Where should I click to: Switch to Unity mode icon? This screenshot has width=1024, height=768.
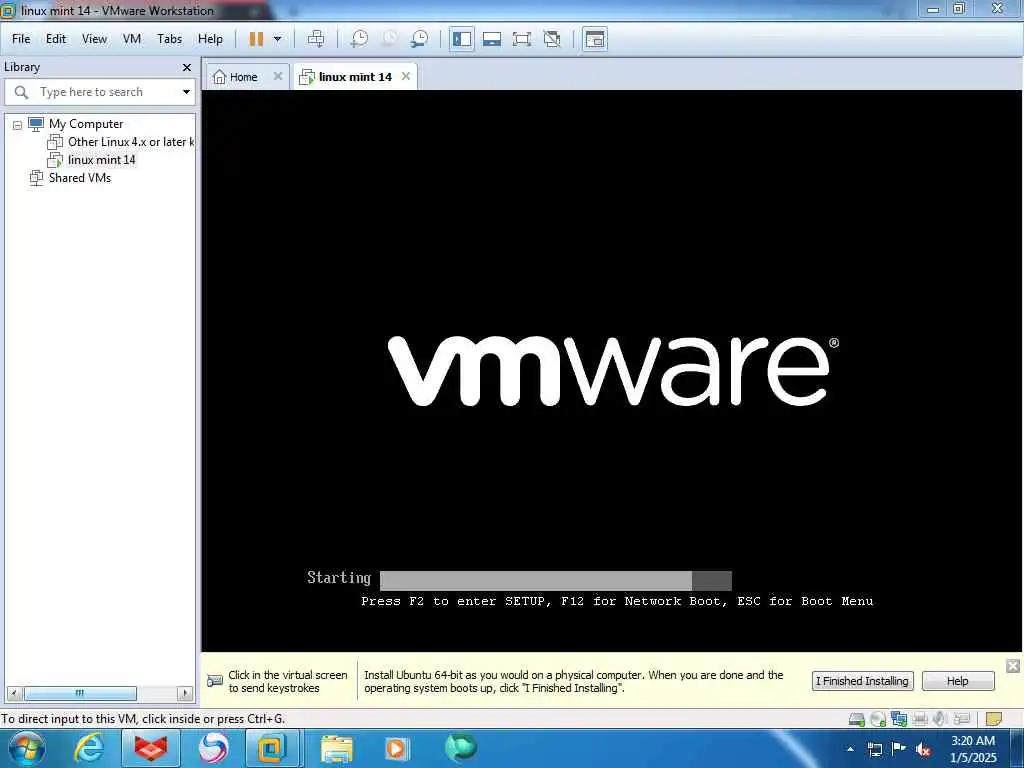[552, 39]
